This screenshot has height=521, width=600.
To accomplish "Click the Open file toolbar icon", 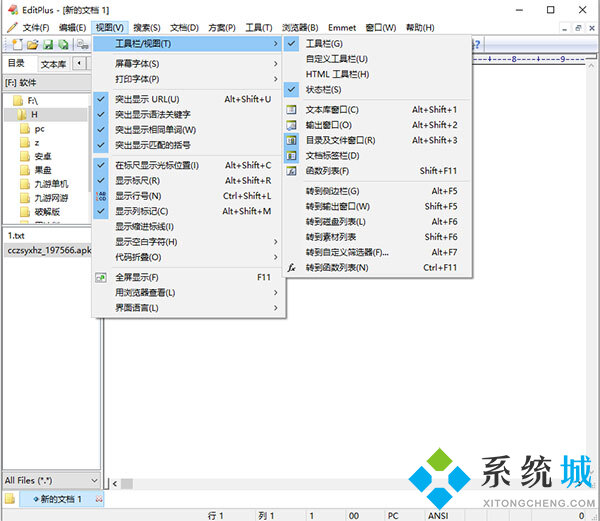I will [33, 45].
